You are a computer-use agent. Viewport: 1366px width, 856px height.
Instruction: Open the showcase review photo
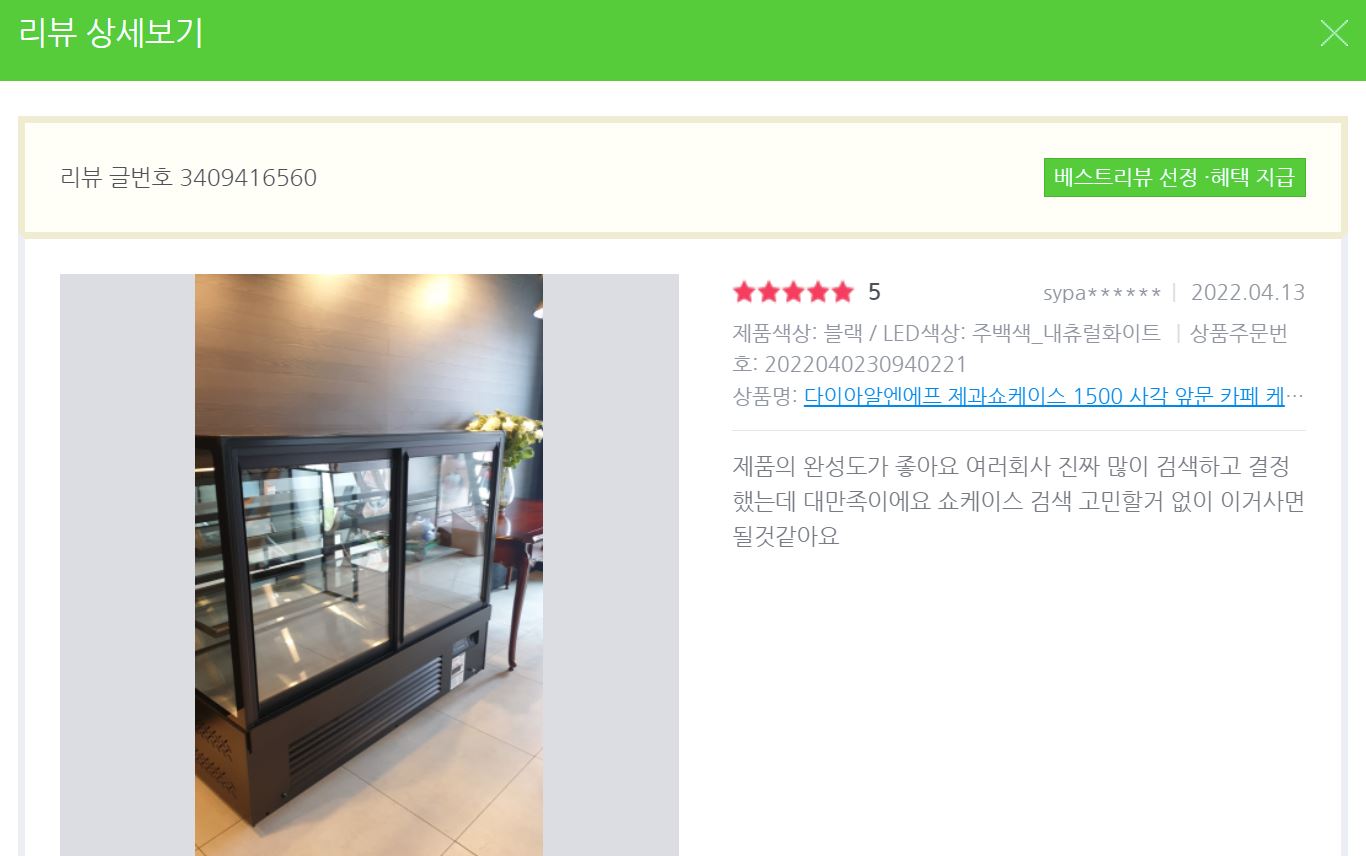pos(369,565)
